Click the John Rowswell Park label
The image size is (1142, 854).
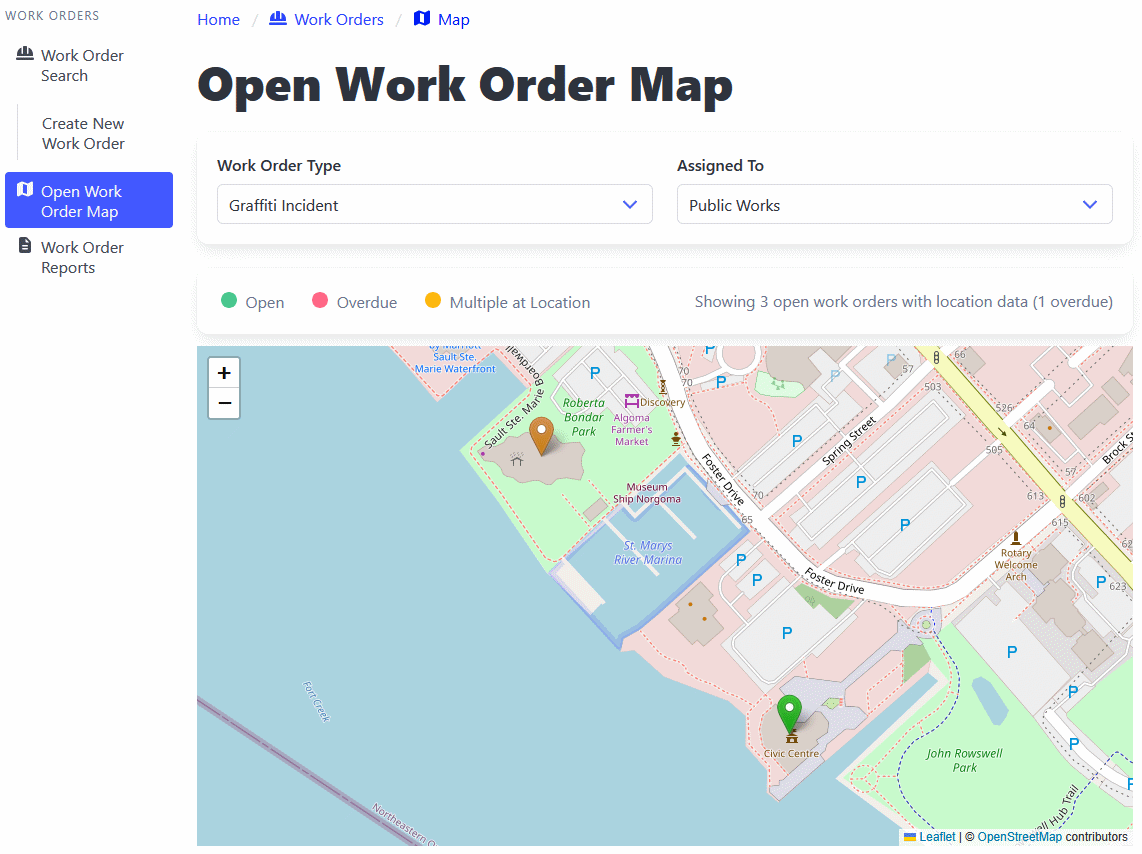pyautogui.click(x=964, y=761)
